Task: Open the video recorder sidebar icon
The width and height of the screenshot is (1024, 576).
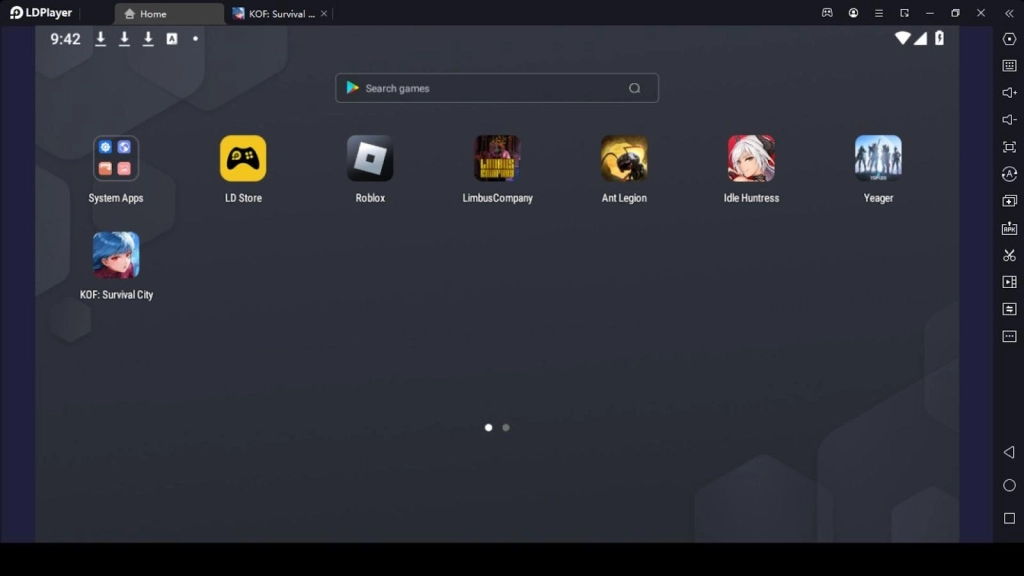Action: [1009, 282]
